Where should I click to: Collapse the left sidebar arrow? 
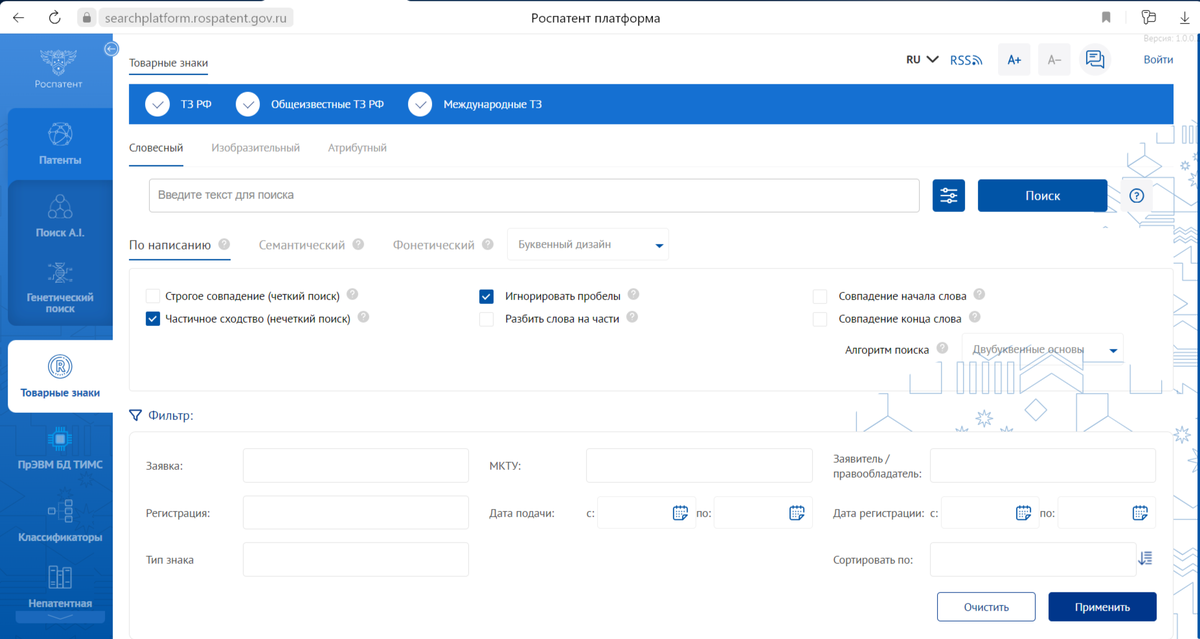(111, 49)
